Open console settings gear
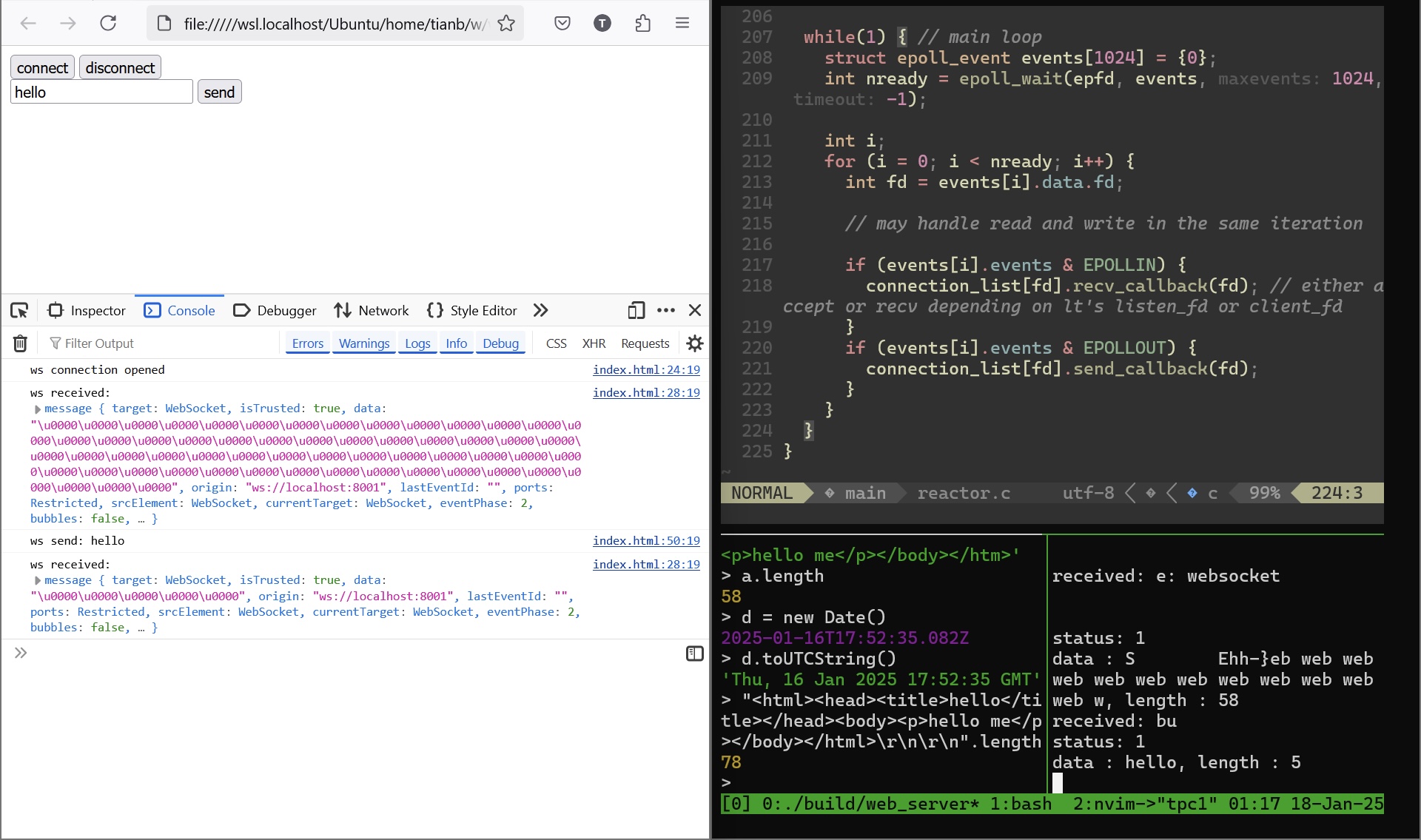The height and width of the screenshot is (840, 1421). pyautogui.click(x=694, y=343)
